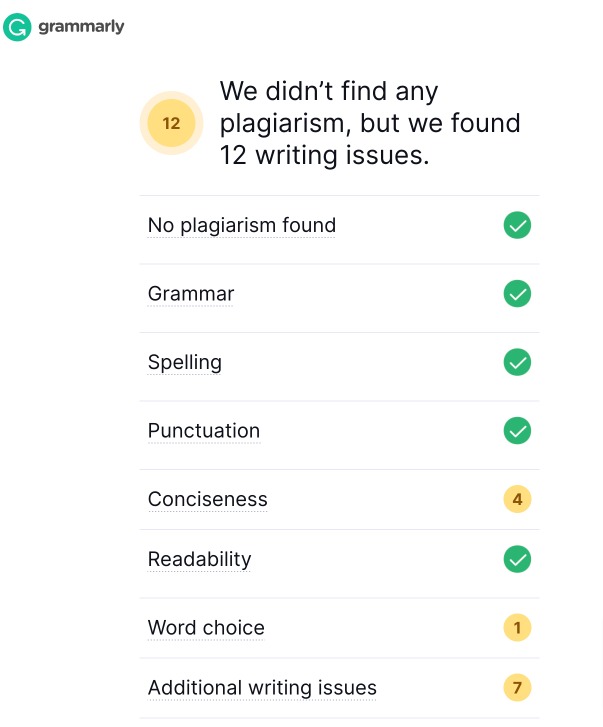This screenshot has height=727, width=603.
Task: Click the Spelling row green checkmark
Action: click(x=517, y=362)
